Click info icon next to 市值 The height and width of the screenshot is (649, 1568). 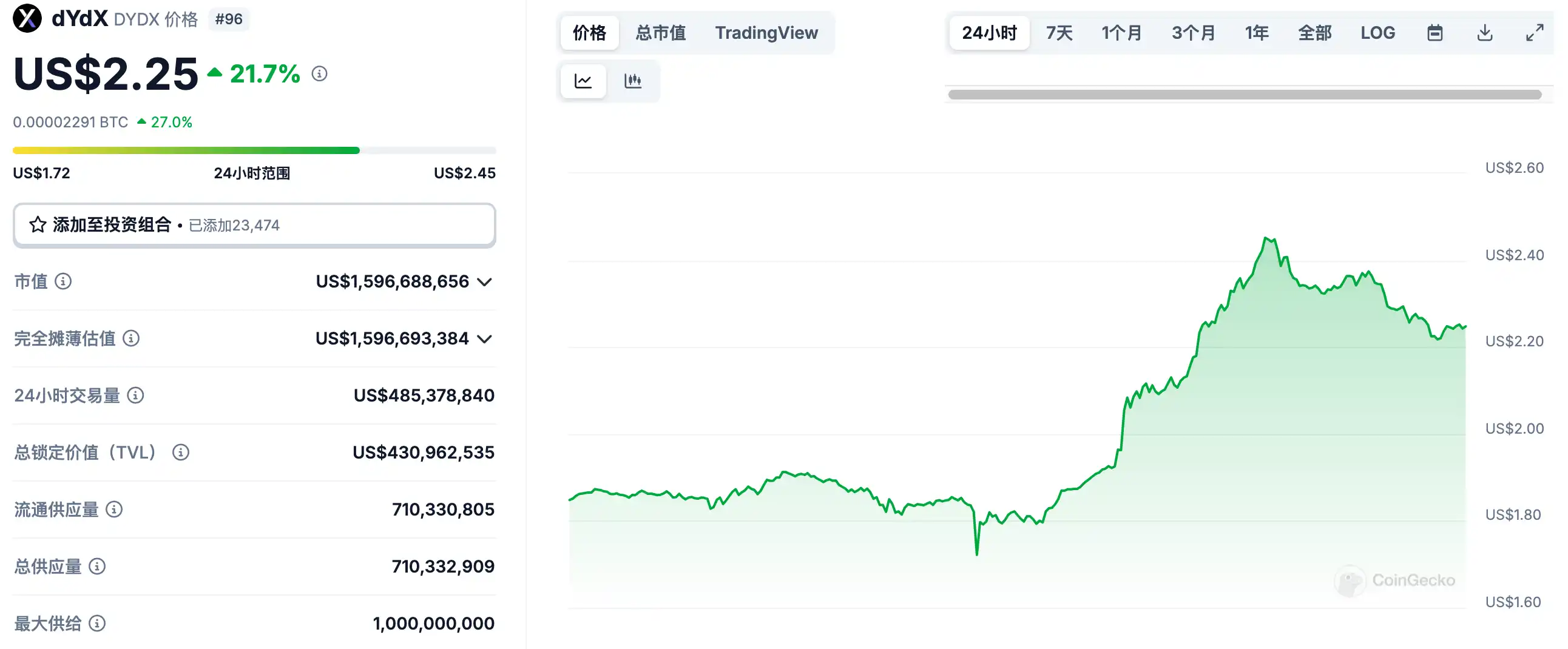click(63, 281)
